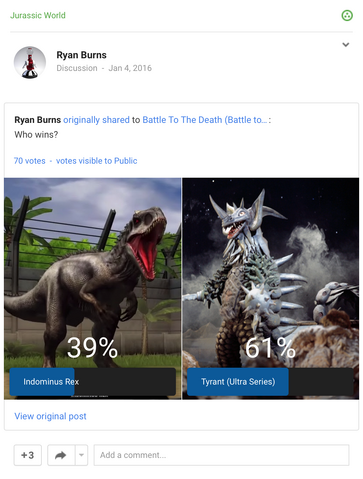Click Ryan Burns name inside shared card
Screen dimensions: 363x479
tap(38, 120)
